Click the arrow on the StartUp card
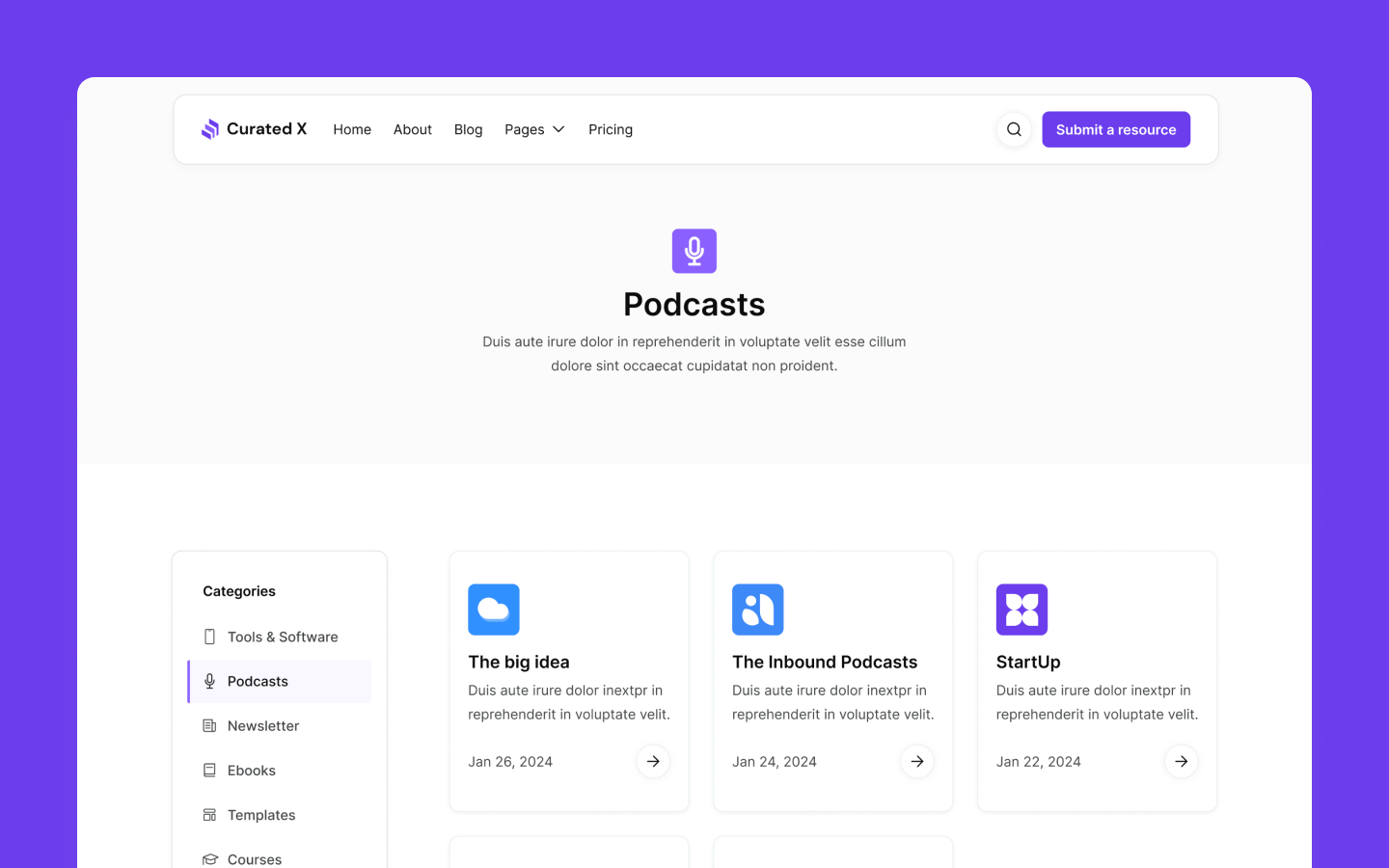Image resolution: width=1389 pixels, height=868 pixels. pyautogui.click(x=1182, y=761)
